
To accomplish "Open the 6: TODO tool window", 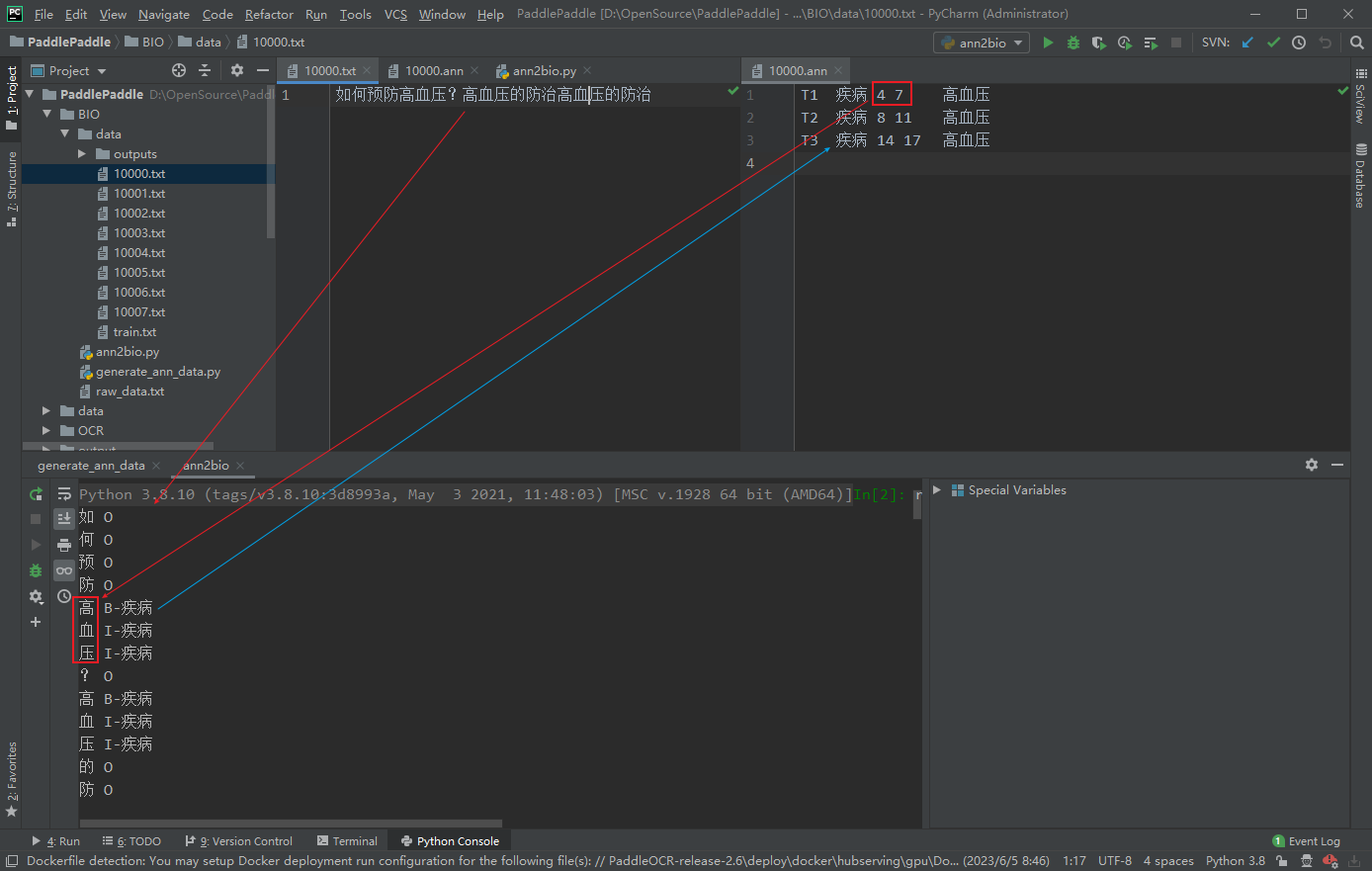I will point(131,841).
